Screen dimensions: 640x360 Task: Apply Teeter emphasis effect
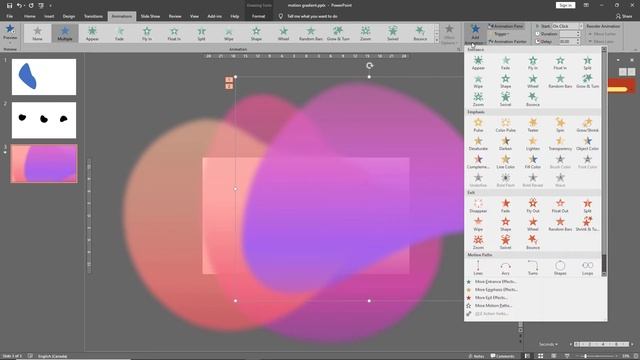coord(533,125)
